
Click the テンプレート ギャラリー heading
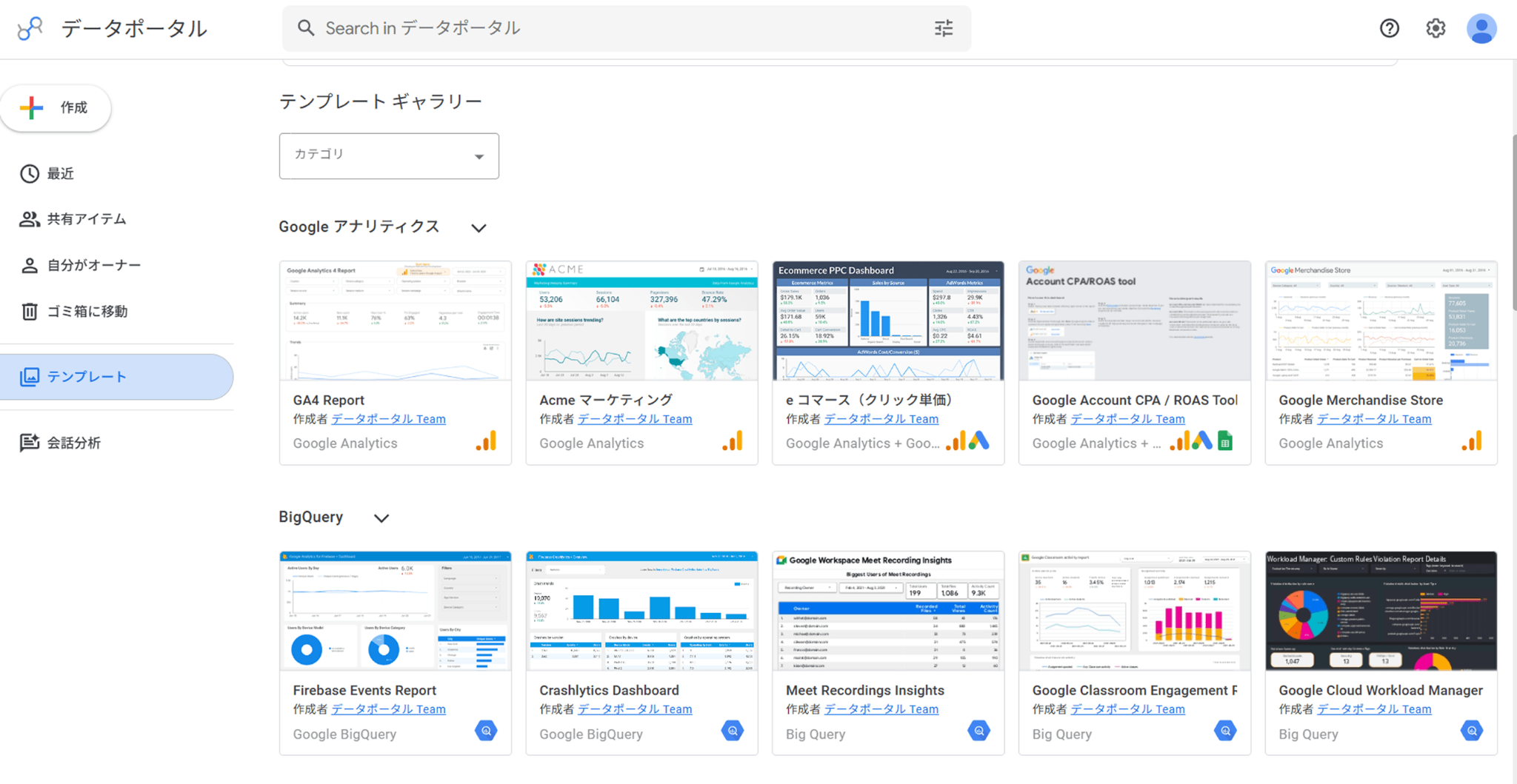click(381, 101)
